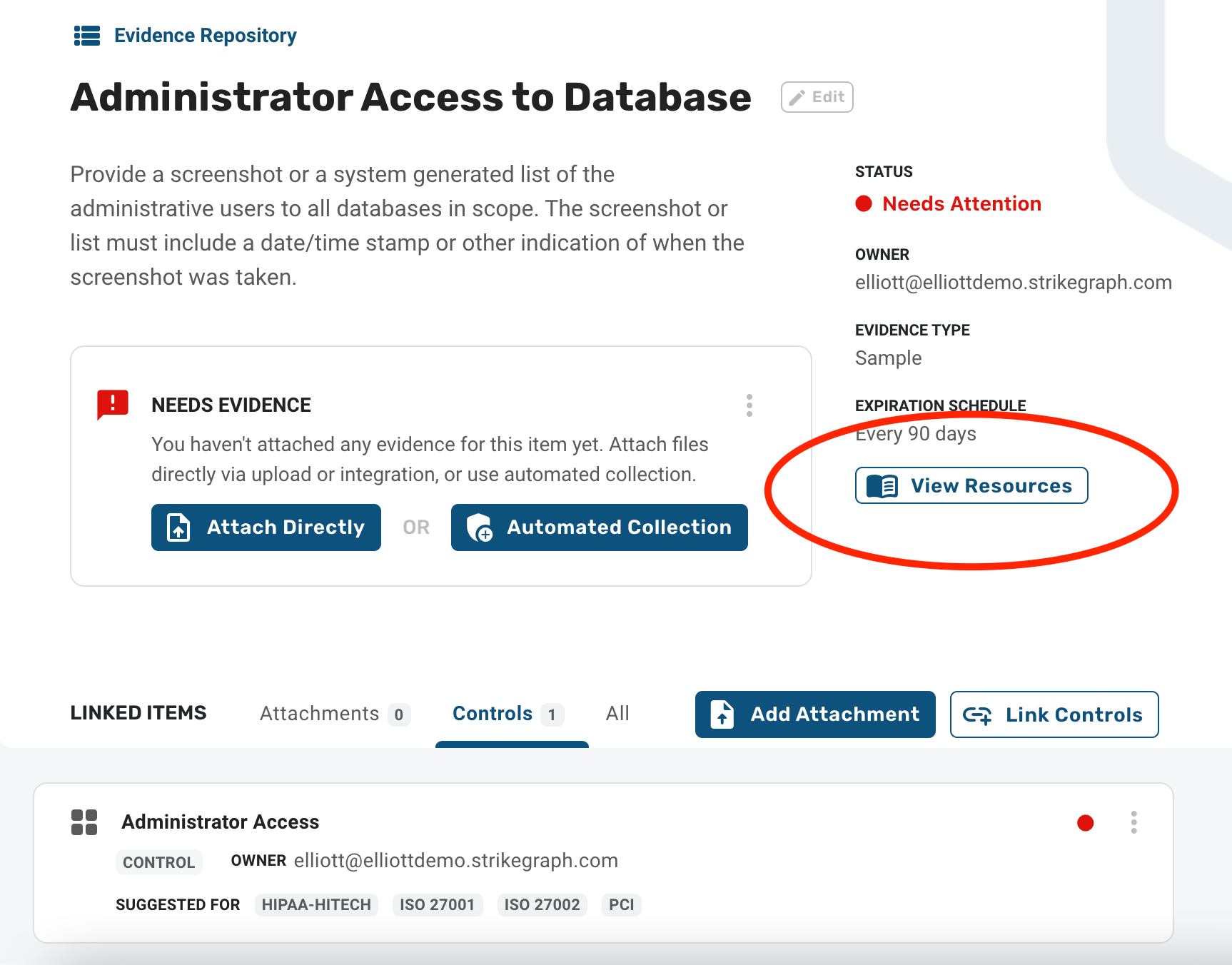Open the Evidence Repository breadcrumb link
The width and height of the screenshot is (1232, 965).
click(205, 36)
